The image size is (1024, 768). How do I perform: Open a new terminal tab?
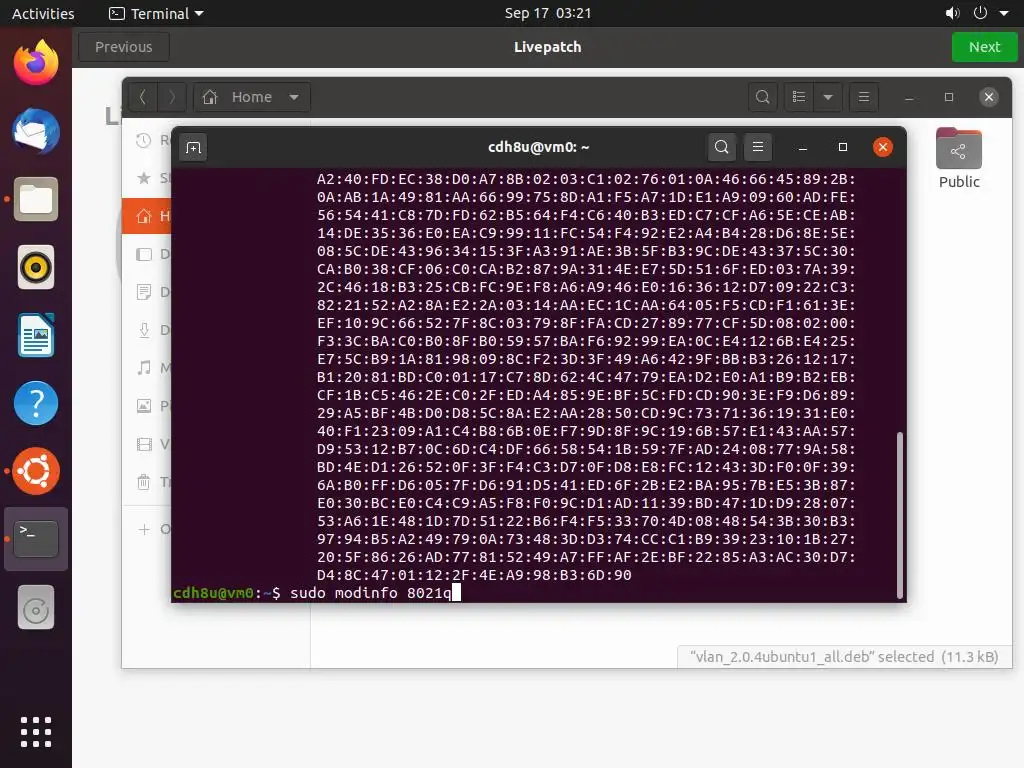coord(193,148)
